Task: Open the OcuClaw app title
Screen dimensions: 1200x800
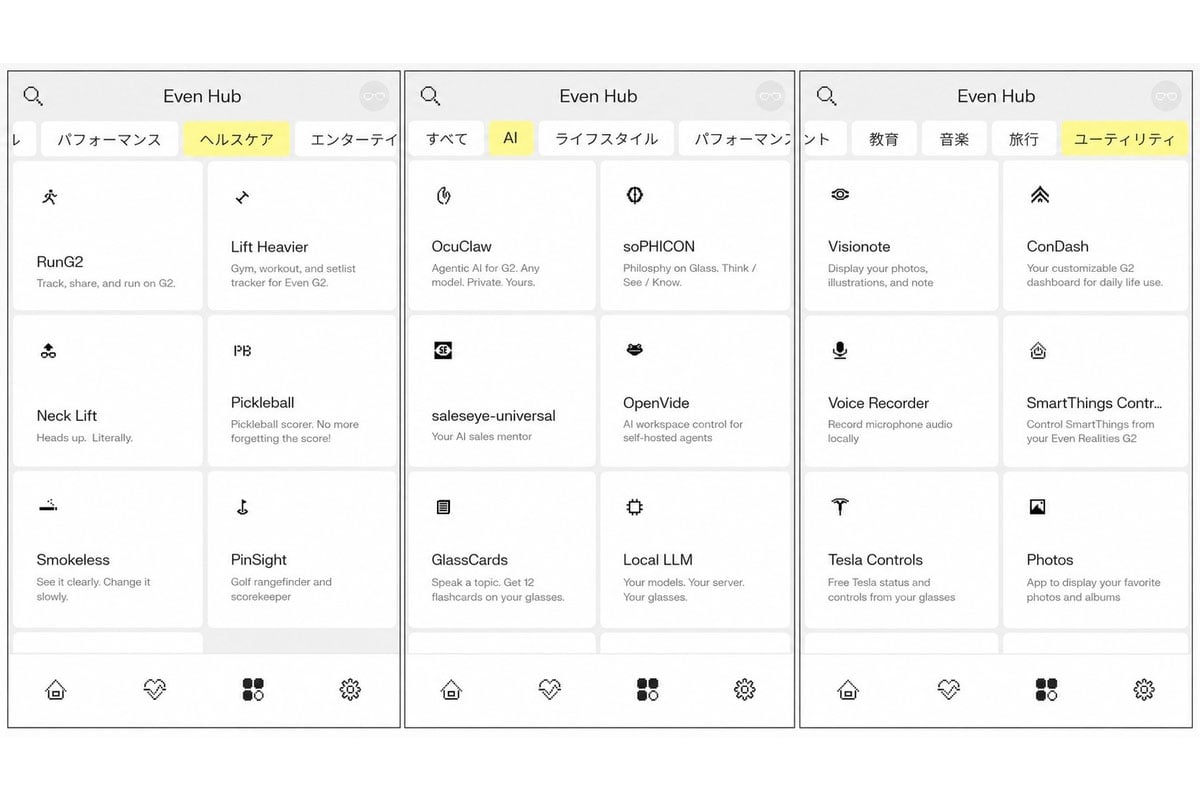Action: pos(462,246)
